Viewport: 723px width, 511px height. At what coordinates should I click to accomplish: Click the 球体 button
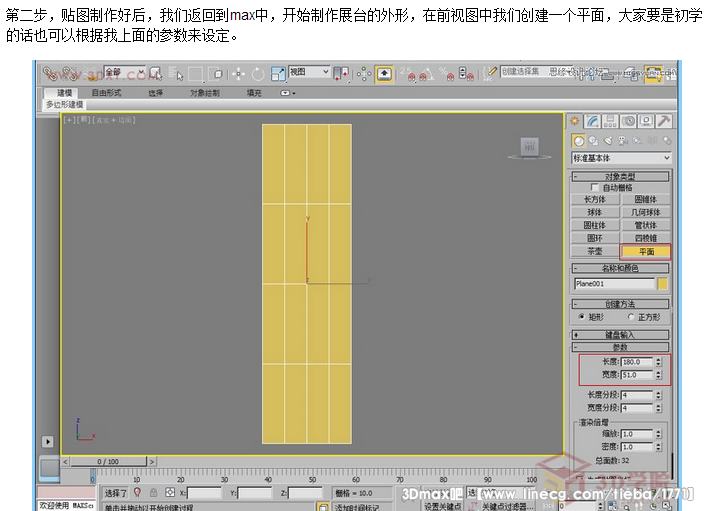pyautogui.click(x=595, y=212)
